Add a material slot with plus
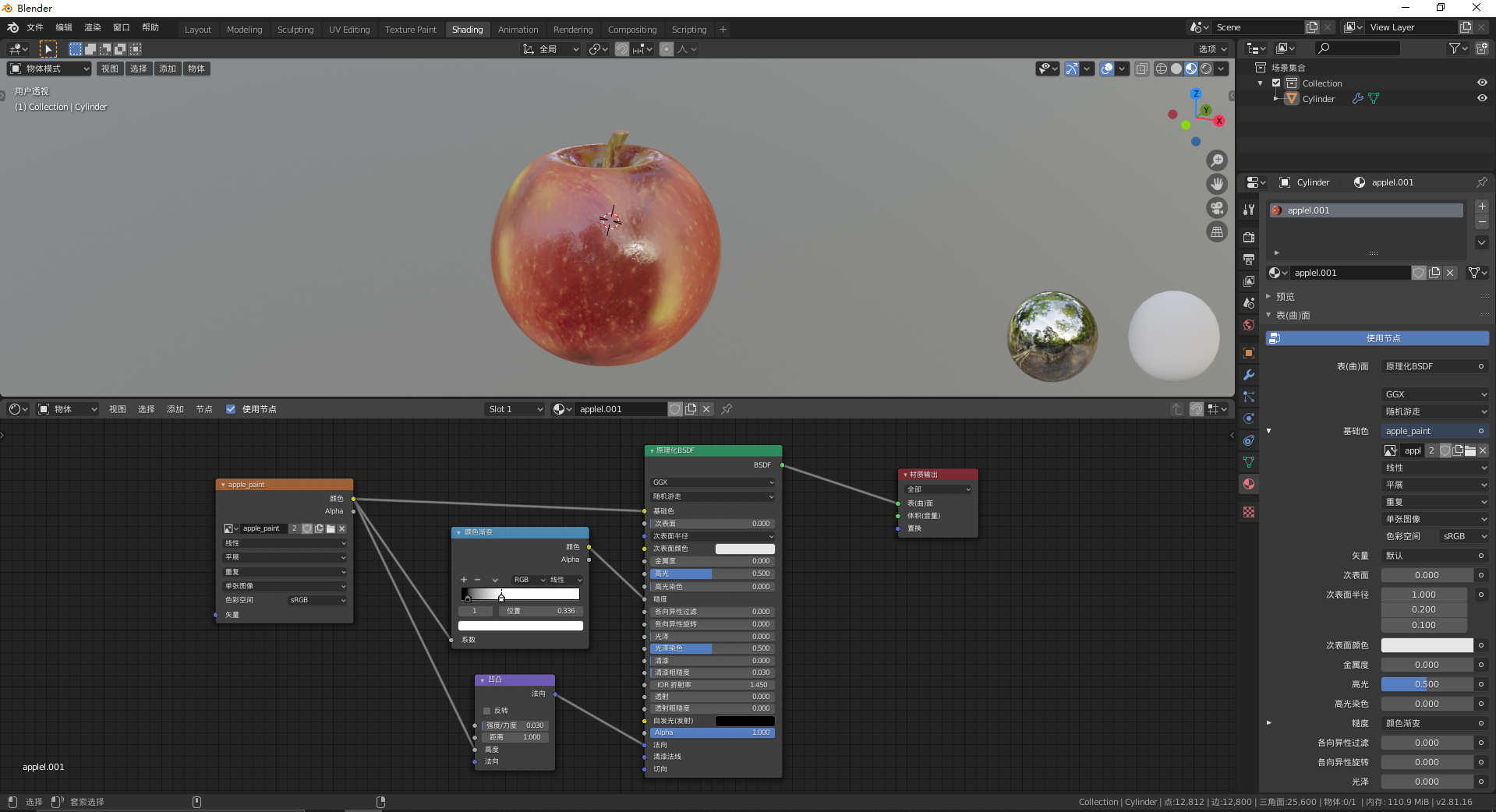1496x812 pixels. click(x=1482, y=207)
